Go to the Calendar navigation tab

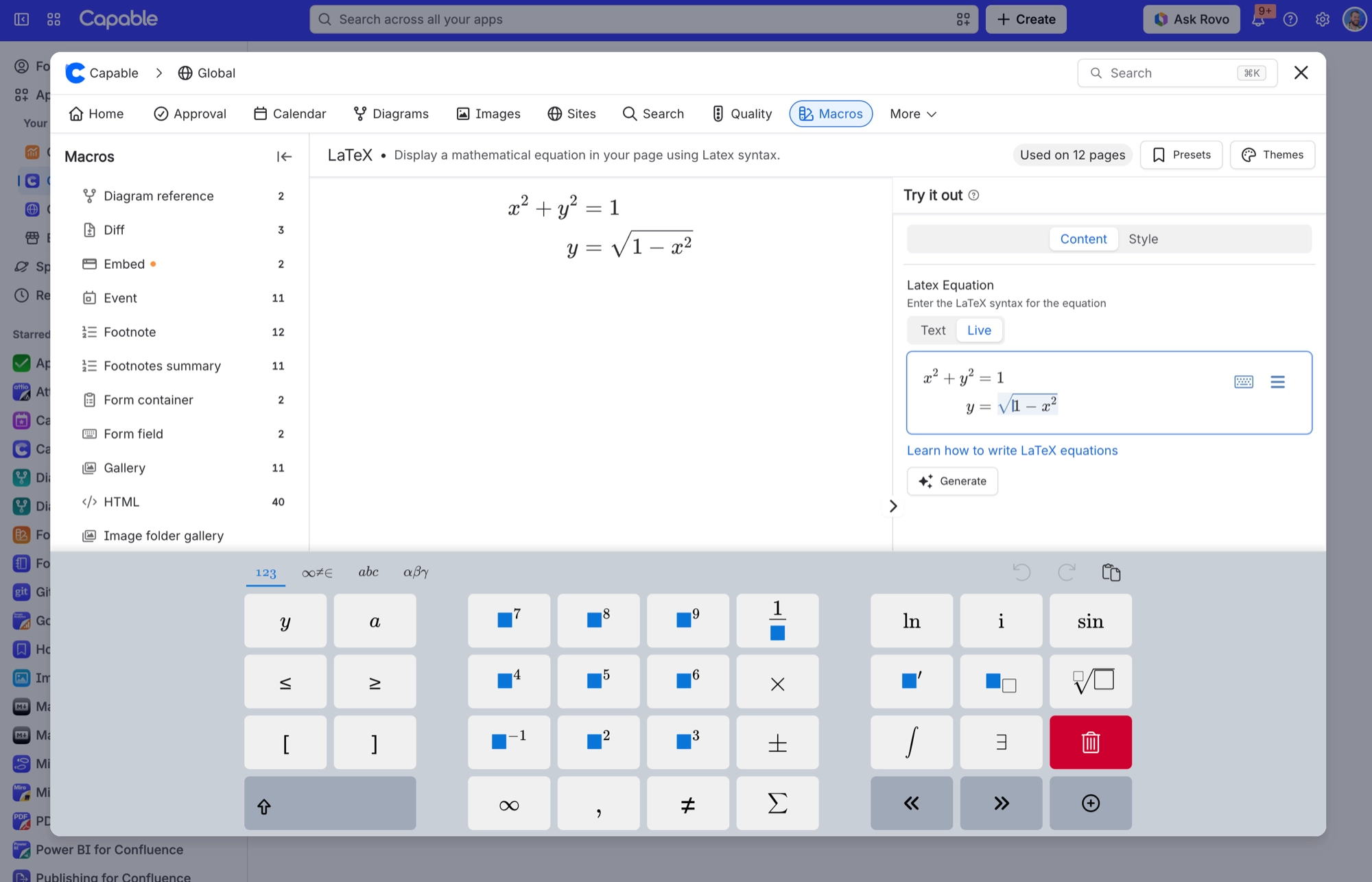[289, 114]
